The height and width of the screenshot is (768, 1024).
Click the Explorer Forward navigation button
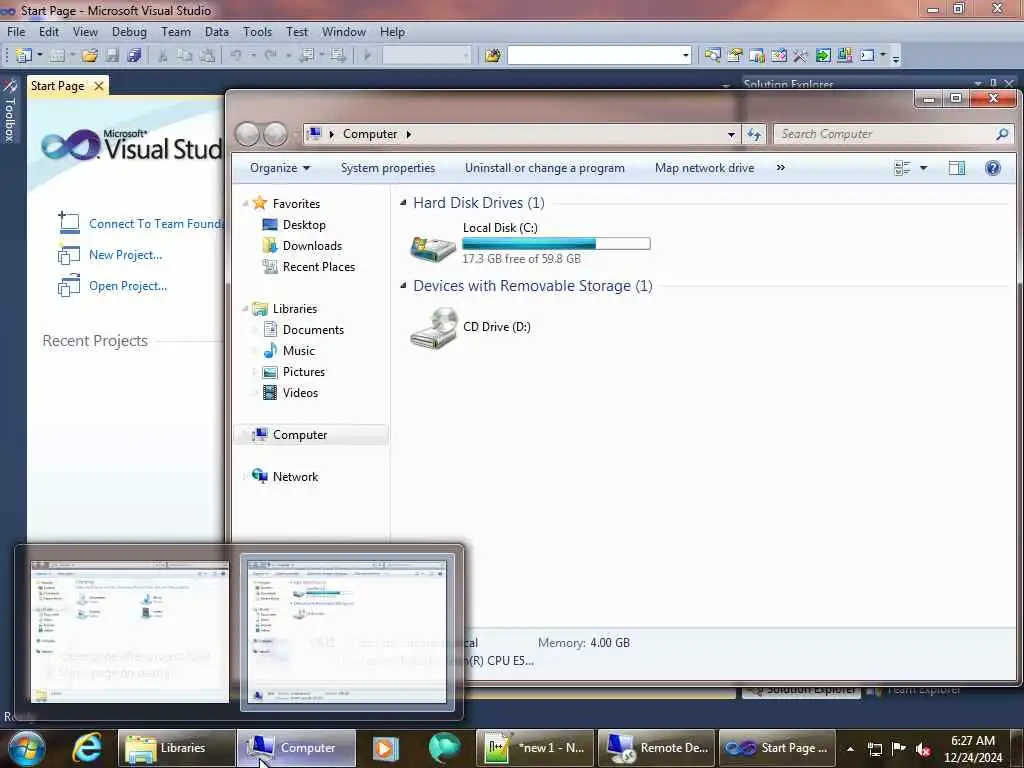tap(275, 134)
